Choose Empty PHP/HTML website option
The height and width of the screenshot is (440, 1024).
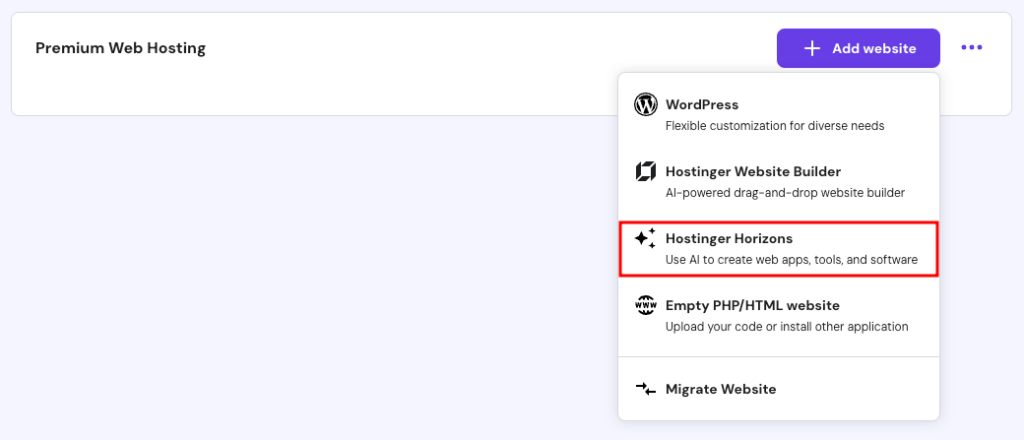(x=778, y=315)
